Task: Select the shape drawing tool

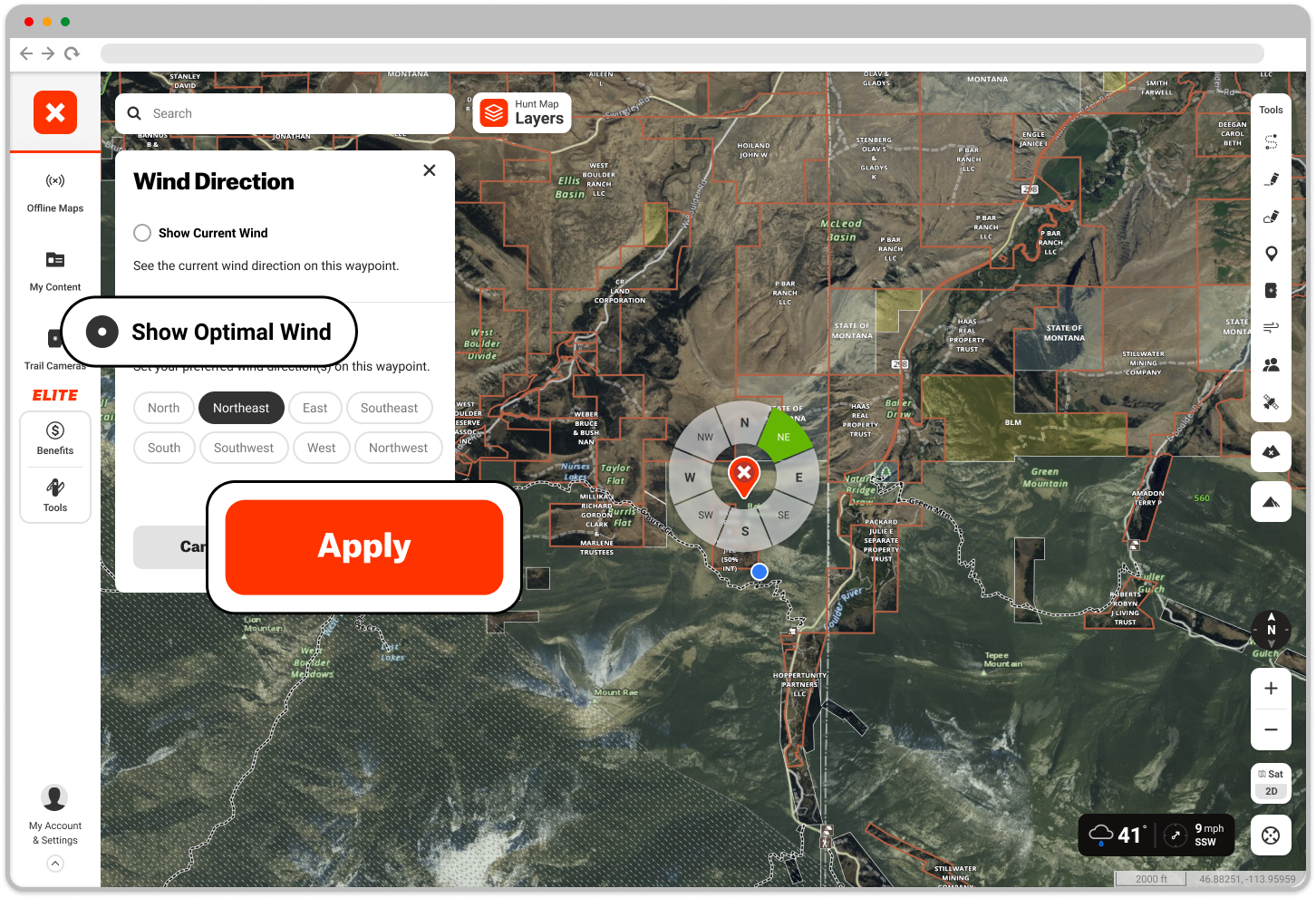Action: (1271, 217)
